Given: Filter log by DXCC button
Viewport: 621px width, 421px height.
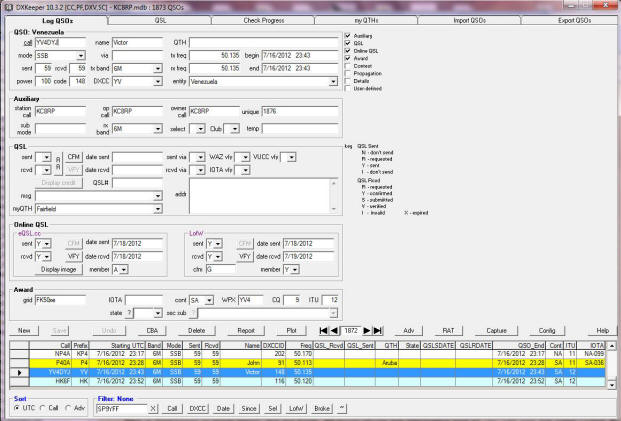Looking at the screenshot, I should tap(198, 408).
